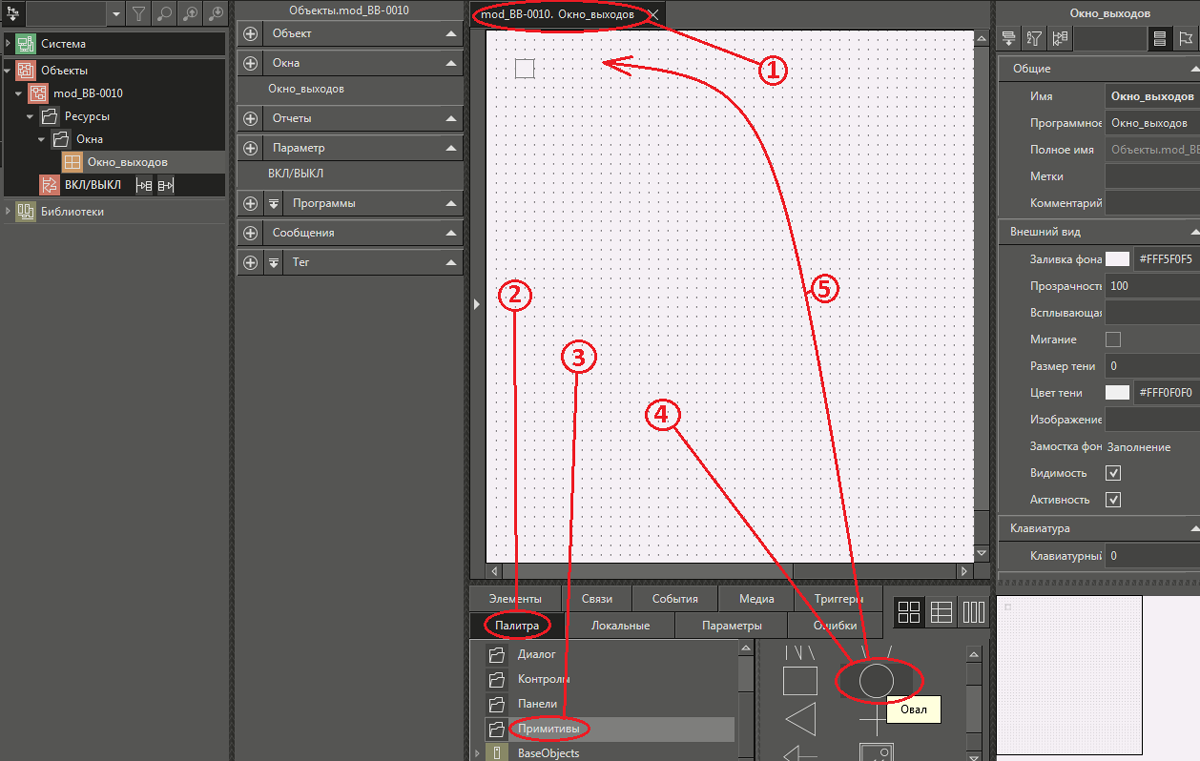The height and width of the screenshot is (761, 1200).
Task: Click the filter funnel icon above project tree
Action: 139,14
